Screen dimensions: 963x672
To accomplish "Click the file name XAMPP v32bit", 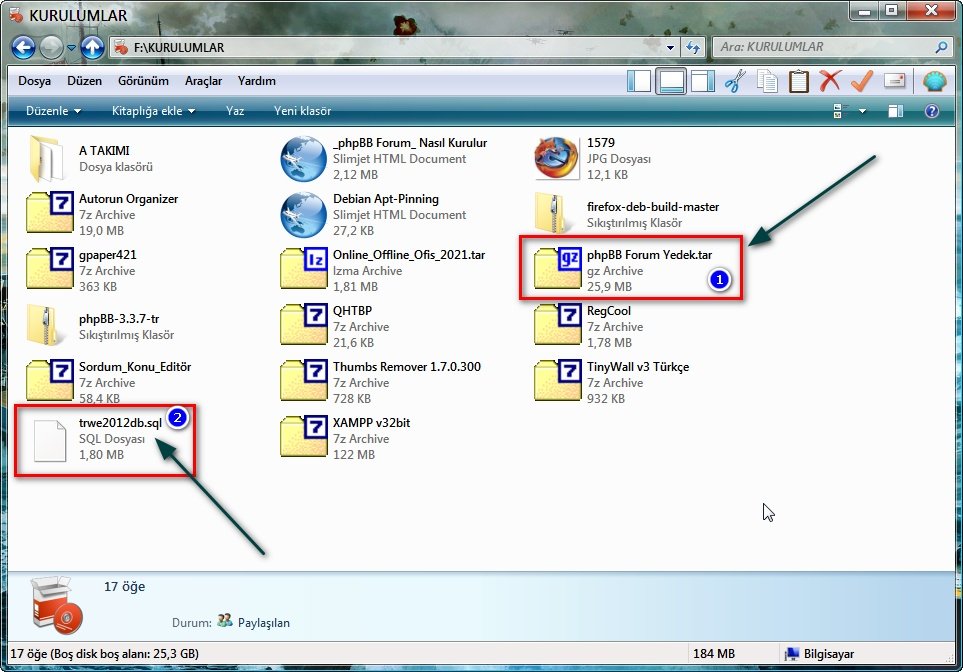I will coord(372,423).
